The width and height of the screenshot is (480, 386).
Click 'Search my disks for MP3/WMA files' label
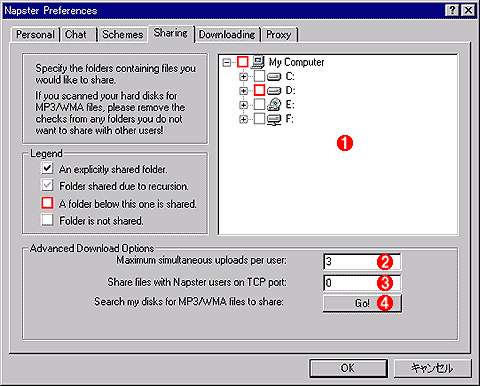click(x=189, y=302)
